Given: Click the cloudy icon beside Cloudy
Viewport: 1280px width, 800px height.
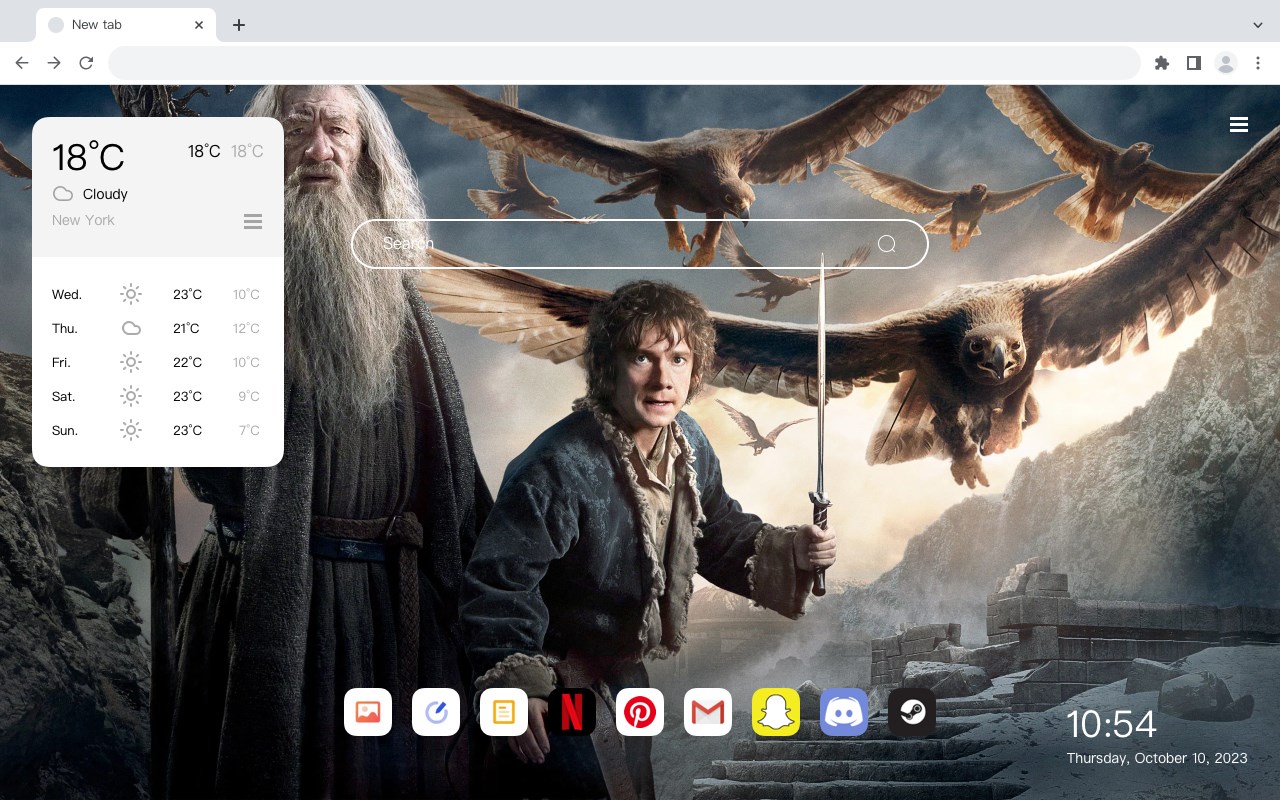Looking at the screenshot, I should [63, 194].
